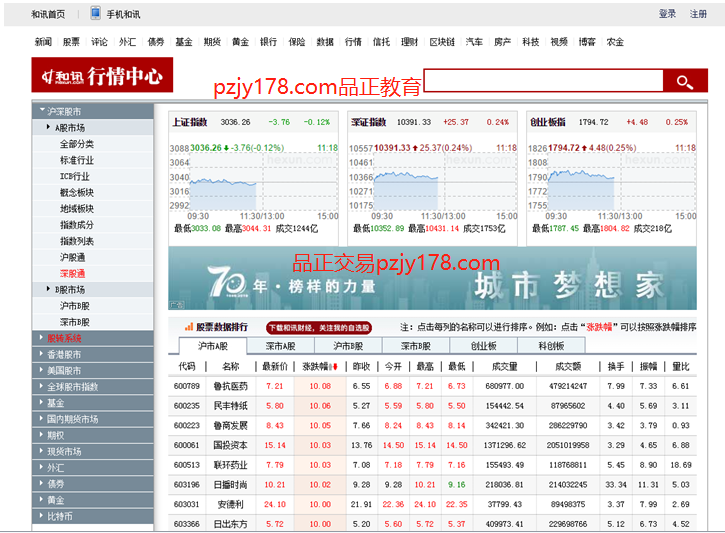Image resolution: width=725 pixels, height=533 pixels.
Task: Open the 手机和讯 link
Action: pos(123,14)
